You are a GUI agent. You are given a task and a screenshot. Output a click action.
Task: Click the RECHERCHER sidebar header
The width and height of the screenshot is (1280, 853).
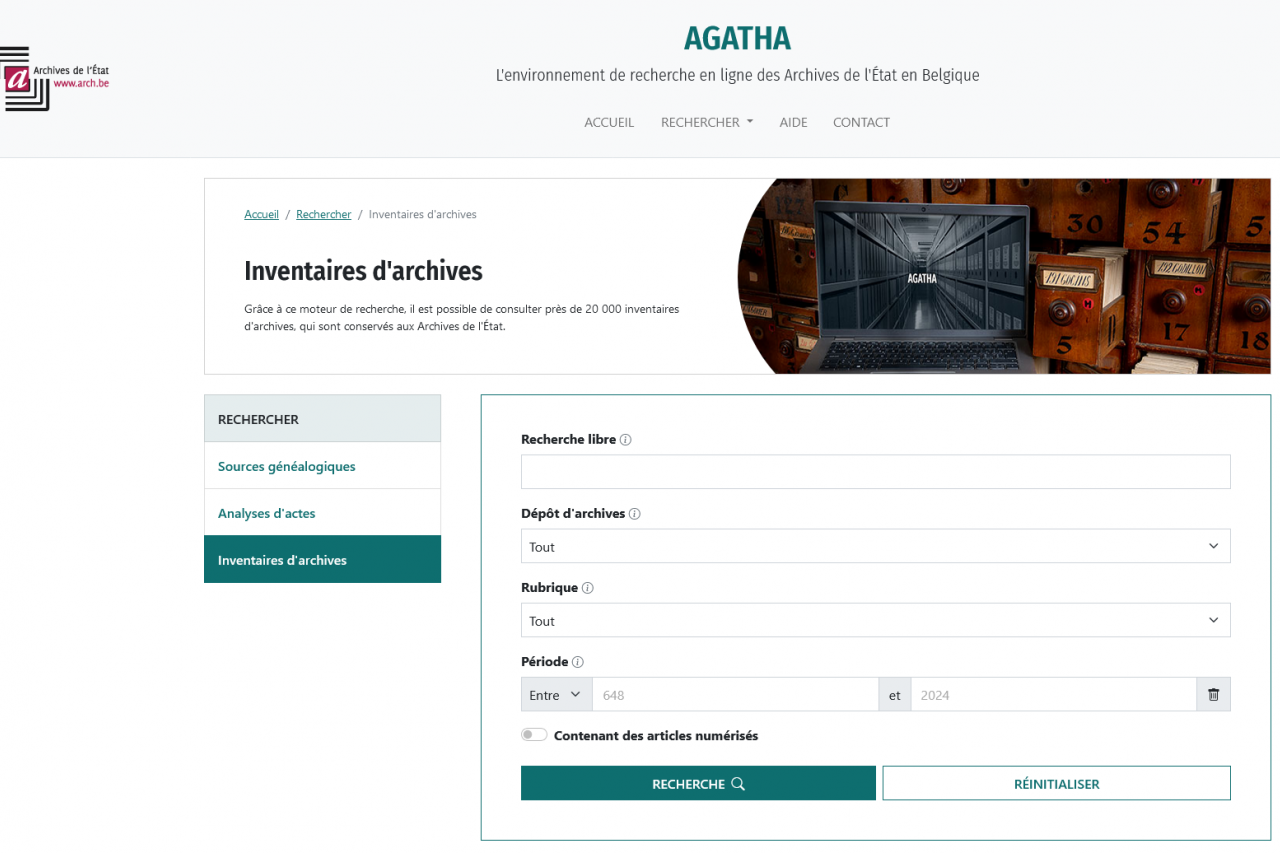pos(322,419)
